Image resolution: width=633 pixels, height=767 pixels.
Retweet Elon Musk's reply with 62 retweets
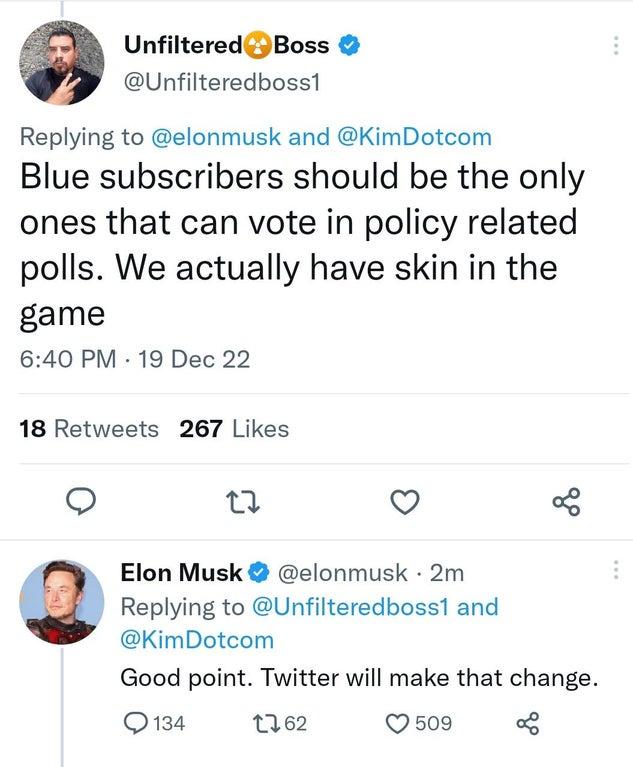coord(253,722)
